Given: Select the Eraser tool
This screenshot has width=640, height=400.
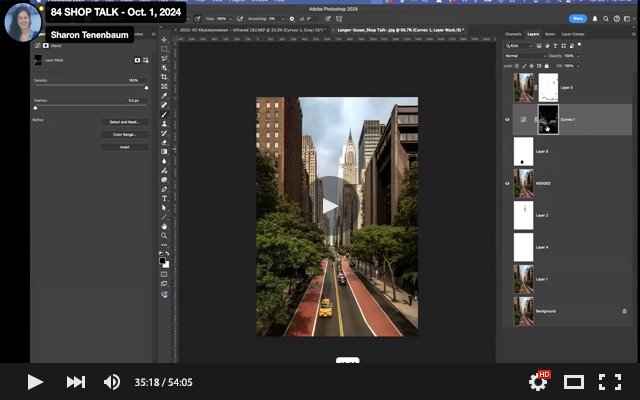Looking at the screenshot, I should coord(164,142).
